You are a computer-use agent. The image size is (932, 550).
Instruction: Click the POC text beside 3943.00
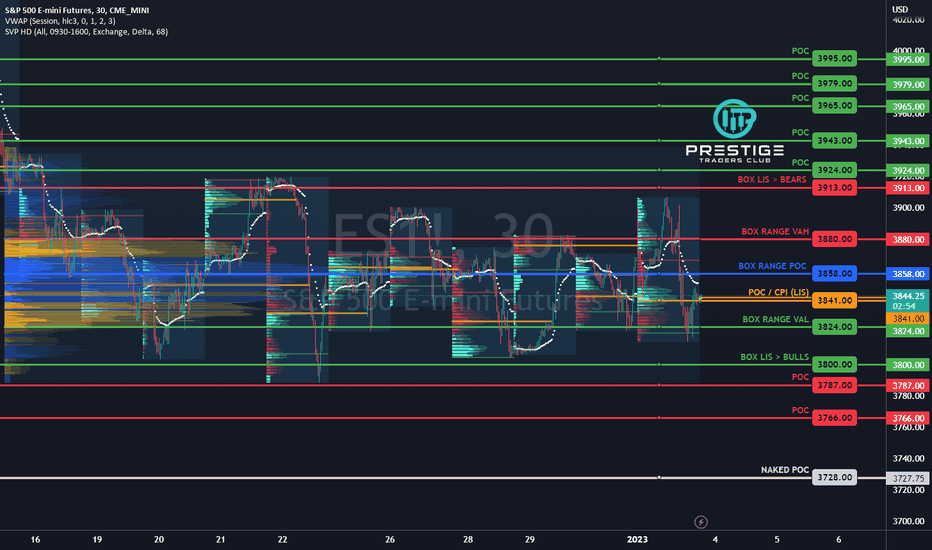[800, 133]
